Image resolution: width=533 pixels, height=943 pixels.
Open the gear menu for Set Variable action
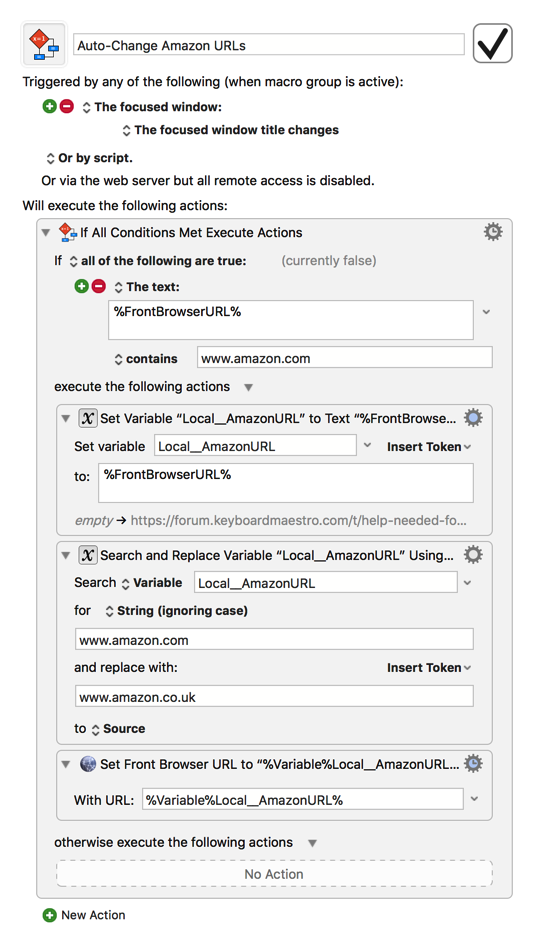(473, 418)
